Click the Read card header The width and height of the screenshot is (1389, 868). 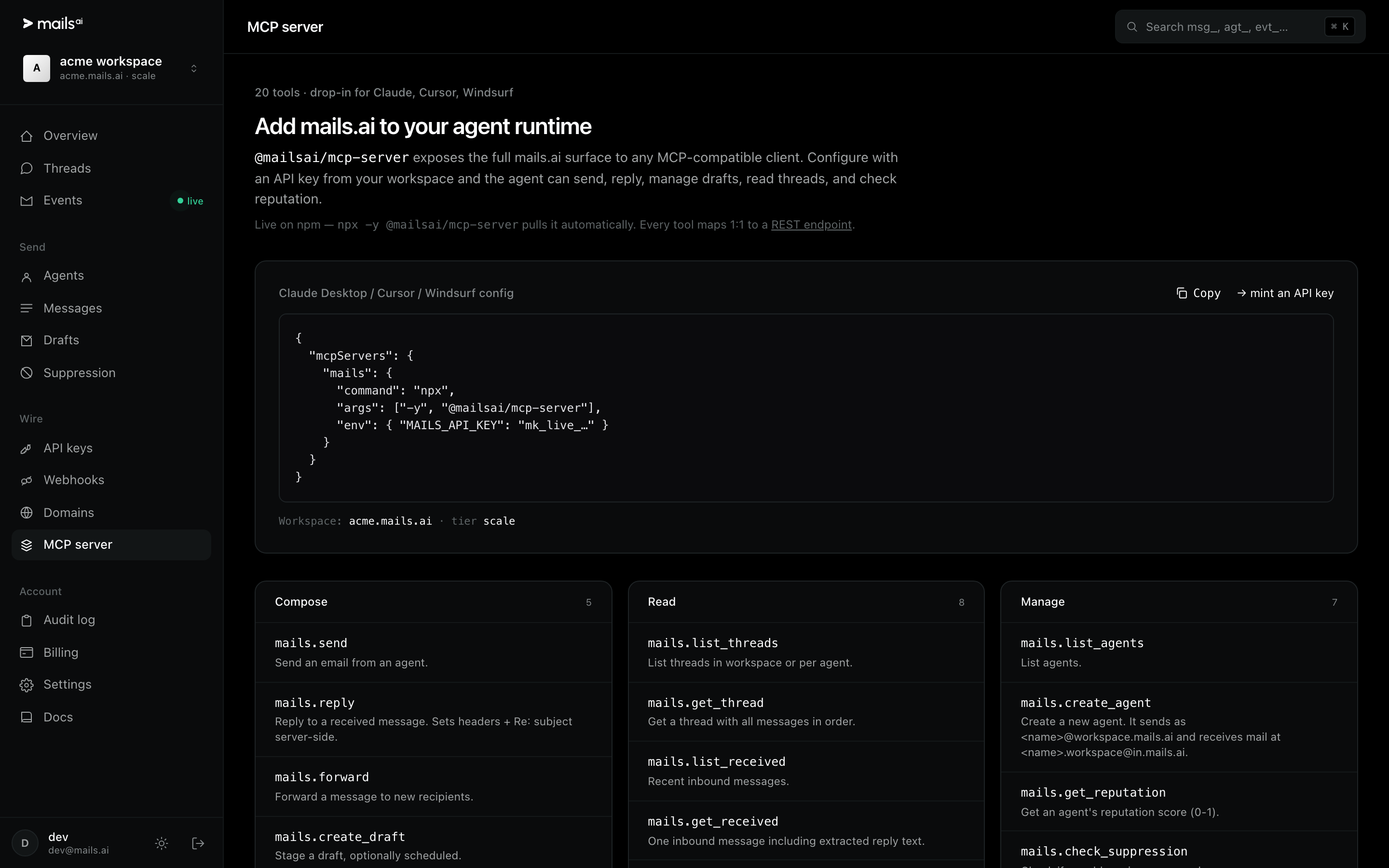[x=806, y=602]
